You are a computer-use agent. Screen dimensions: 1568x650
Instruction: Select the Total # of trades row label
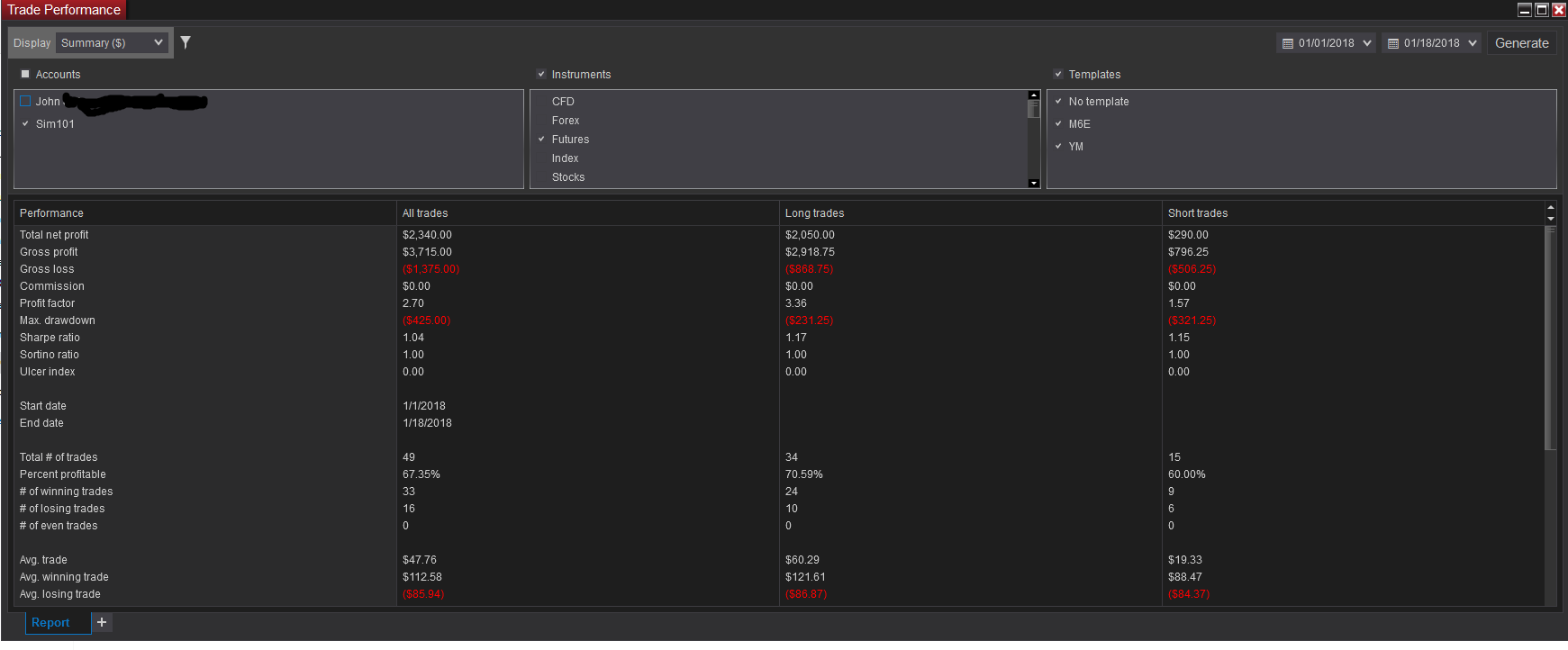(x=59, y=457)
